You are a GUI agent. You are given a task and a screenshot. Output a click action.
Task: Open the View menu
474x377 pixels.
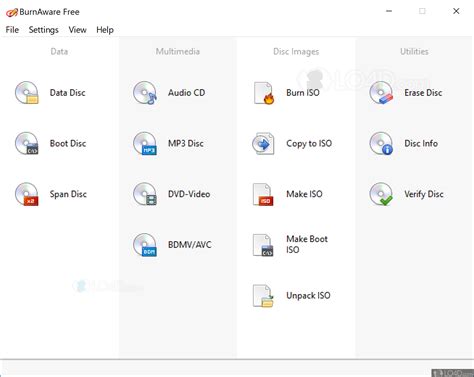(78, 30)
